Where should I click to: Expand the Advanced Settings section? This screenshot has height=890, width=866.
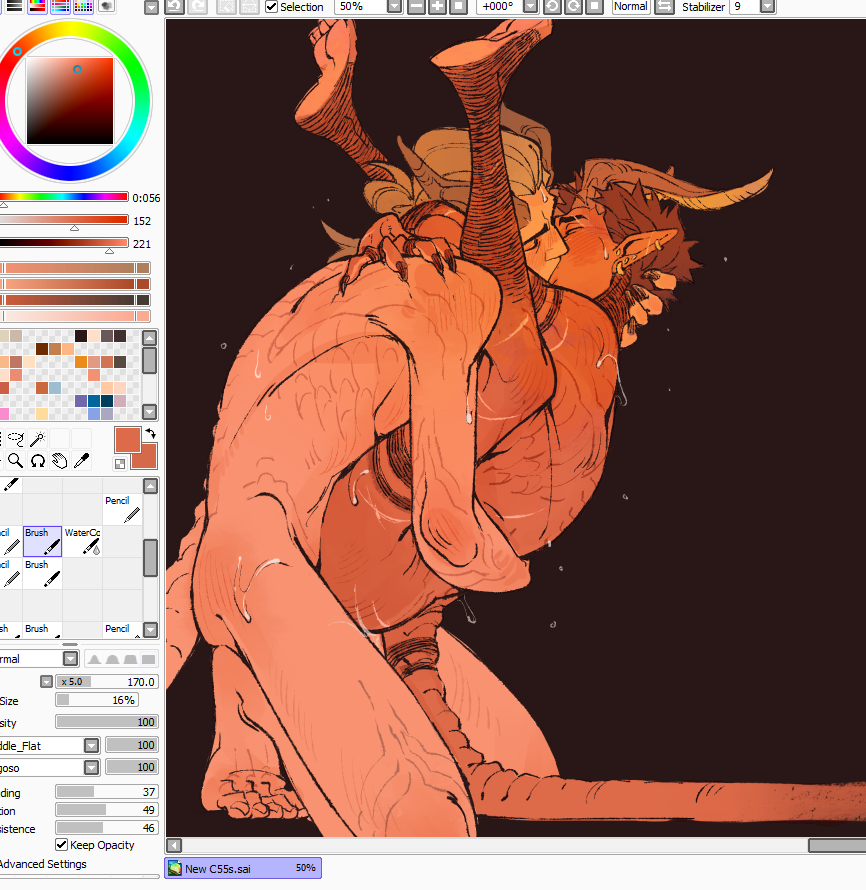(40, 864)
